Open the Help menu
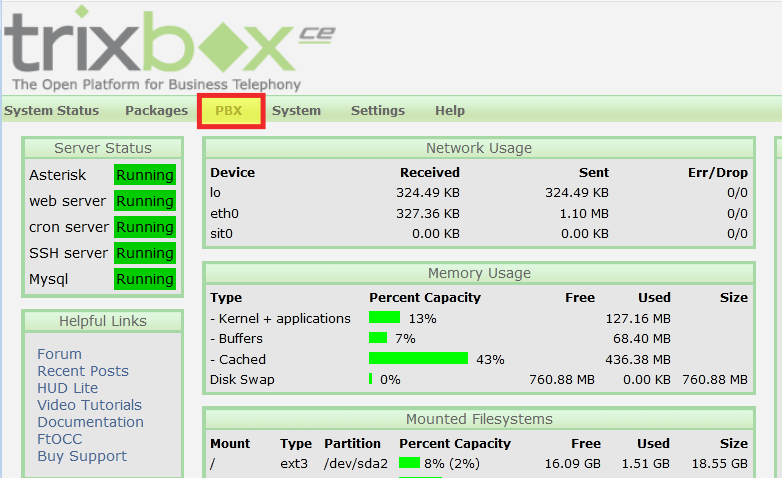This screenshot has width=782, height=478. tap(450, 110)
